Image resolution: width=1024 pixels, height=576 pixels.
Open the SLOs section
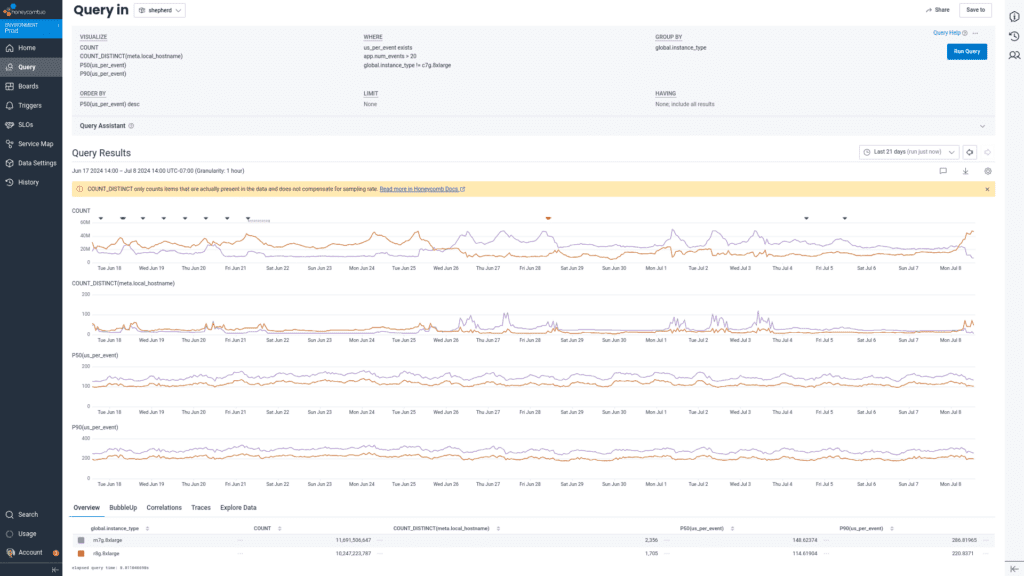tap(25, 124)
